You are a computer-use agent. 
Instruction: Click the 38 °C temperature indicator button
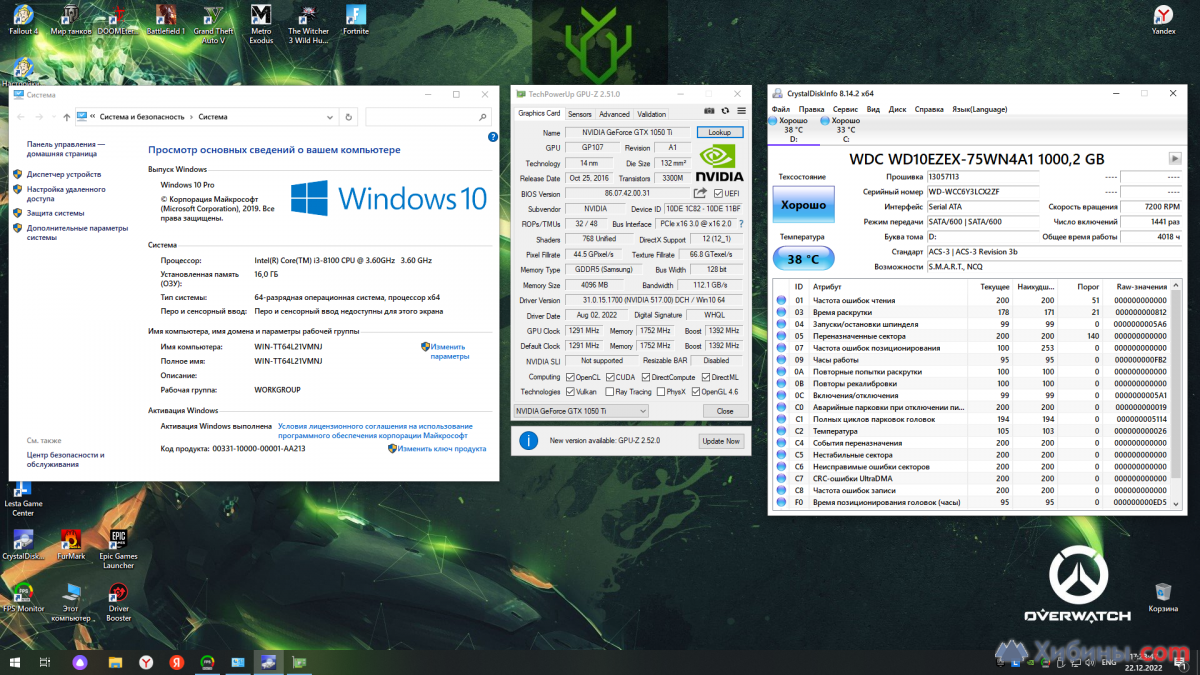(802, 259)
